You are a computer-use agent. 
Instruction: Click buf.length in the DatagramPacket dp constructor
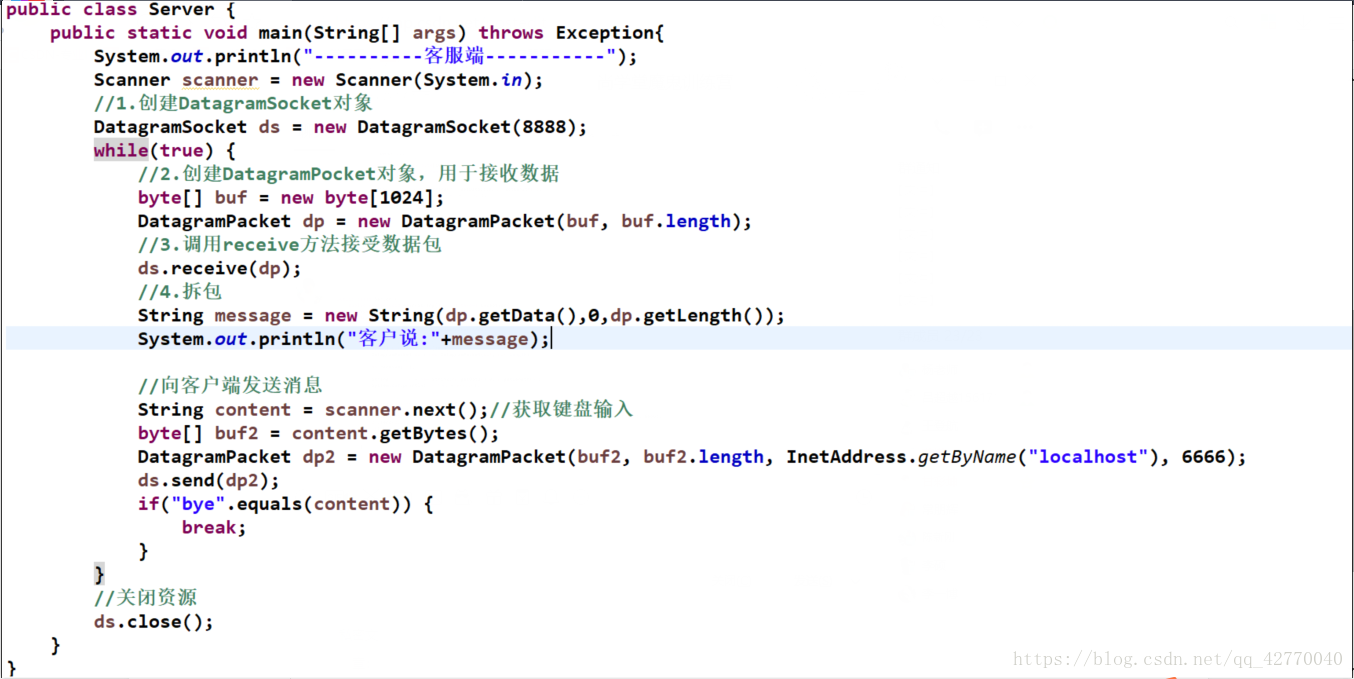(676, 222)
